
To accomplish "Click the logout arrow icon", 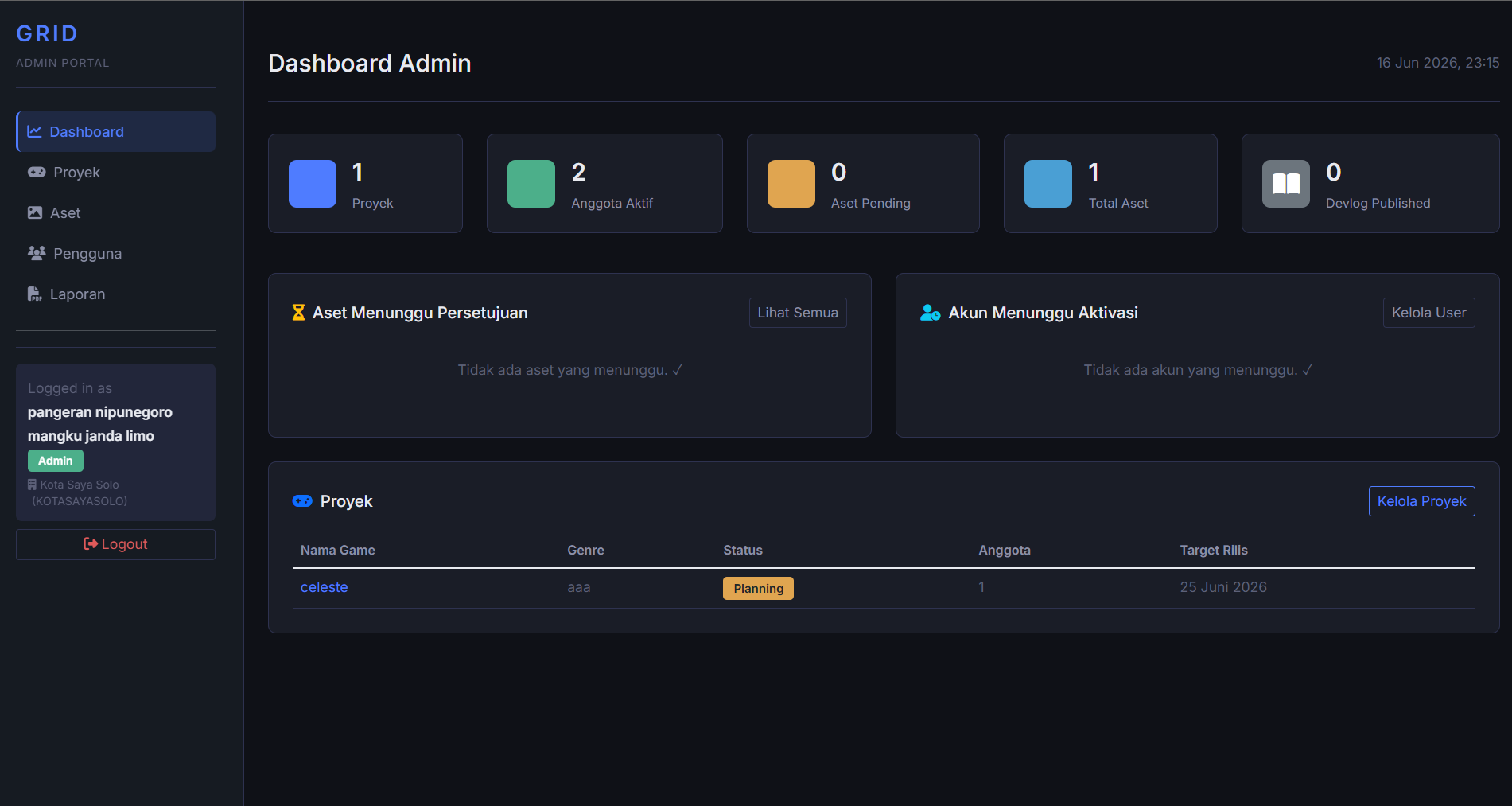I will [91, 544].
